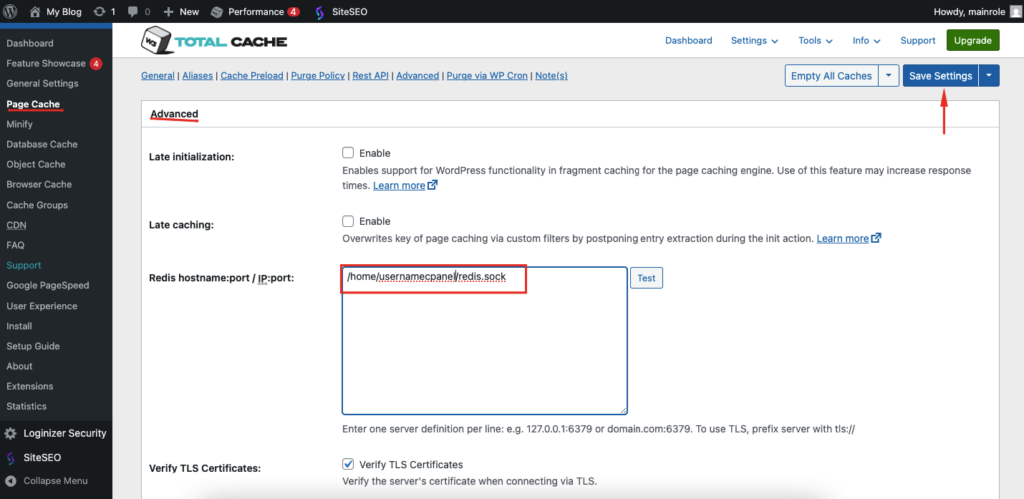Open General Settings in sidebar
The height and width of the screenshot is (499, 1024).
(x=42, y=84)
